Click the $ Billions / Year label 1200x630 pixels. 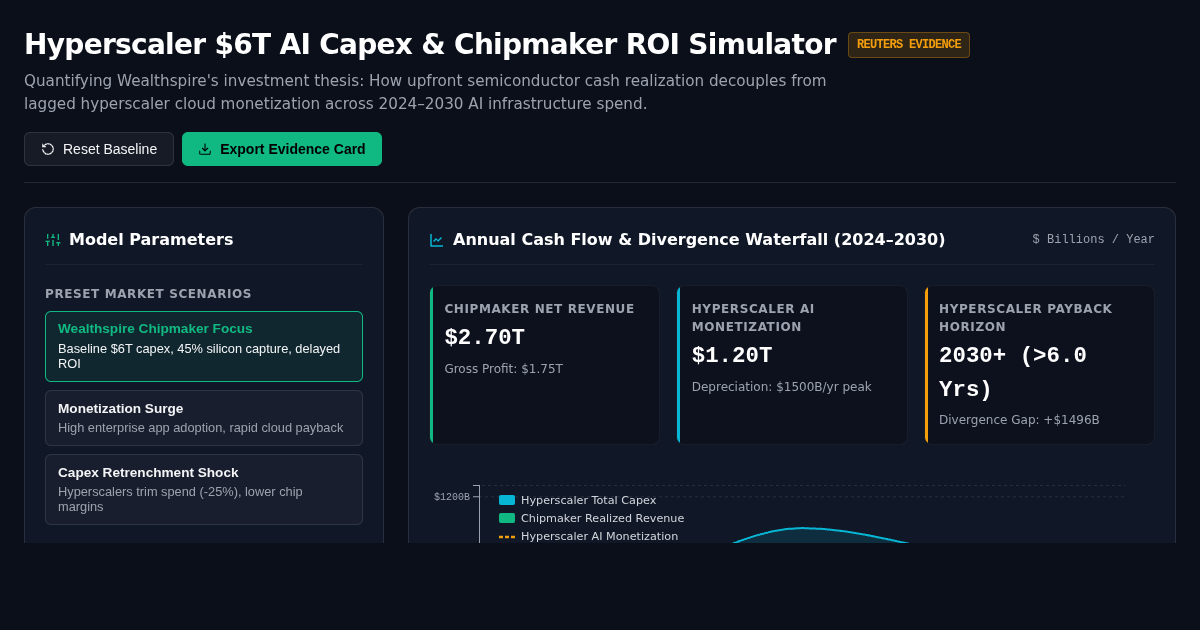tap(1093, 239)
